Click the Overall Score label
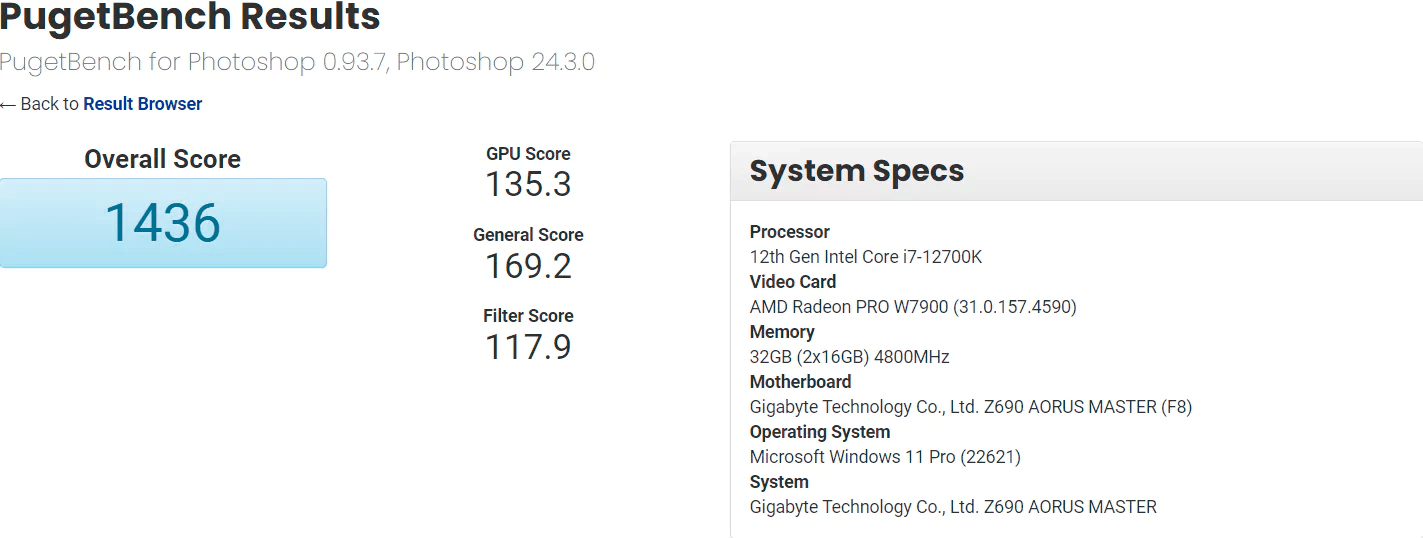 click(x=162, y=159)
